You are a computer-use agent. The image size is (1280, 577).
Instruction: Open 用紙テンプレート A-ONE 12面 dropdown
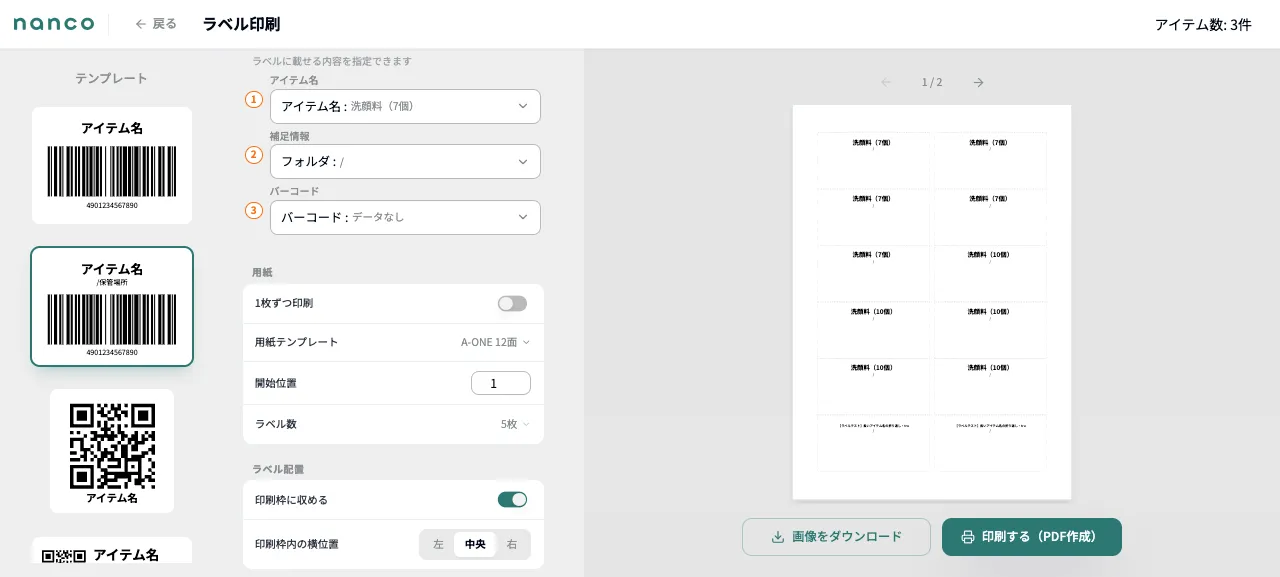click(495, 342)
